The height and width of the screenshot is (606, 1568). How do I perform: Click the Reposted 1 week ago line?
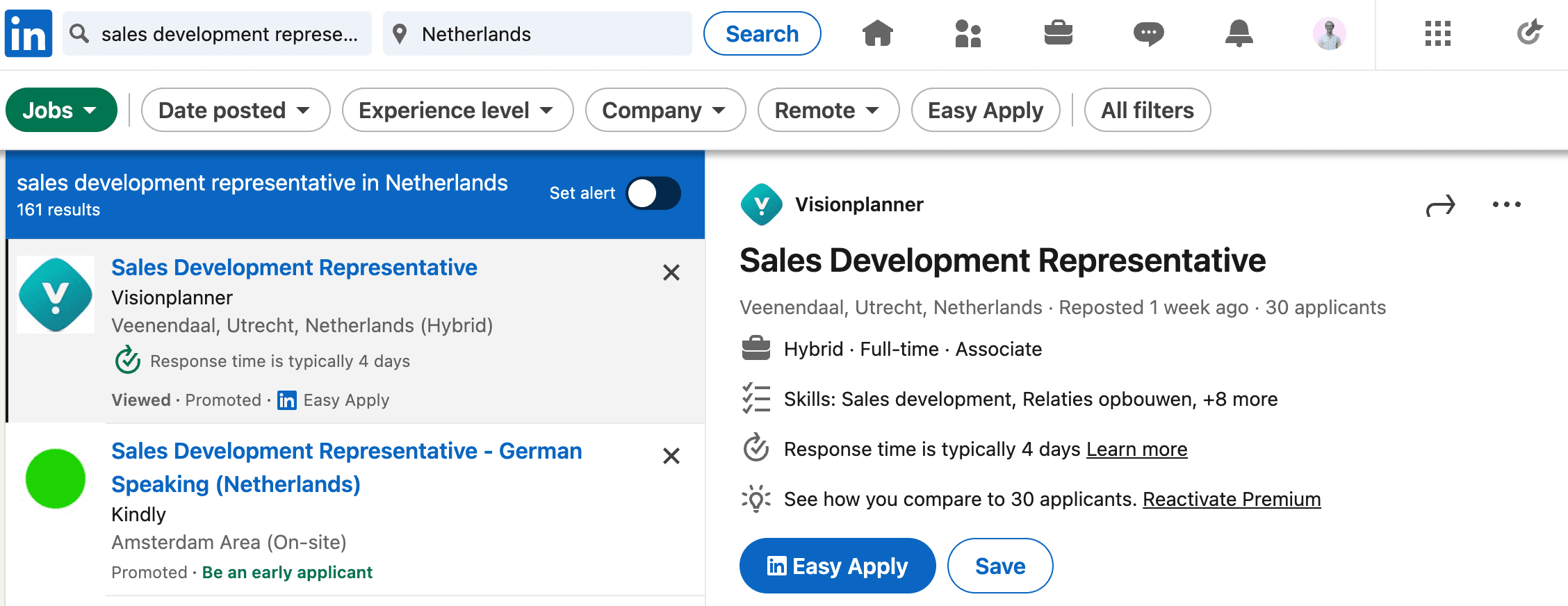click(x=1154, y=307)
